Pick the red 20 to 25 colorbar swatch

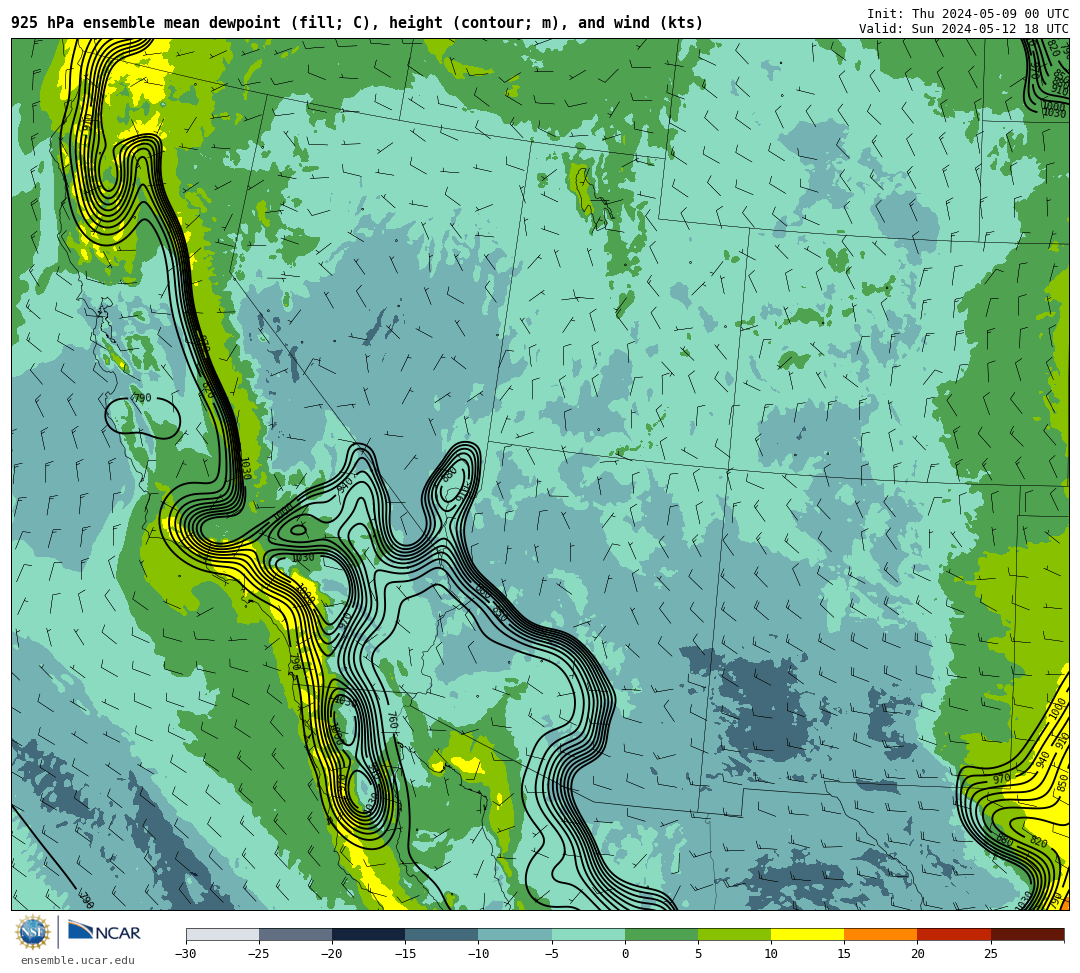tap(954, 934)
